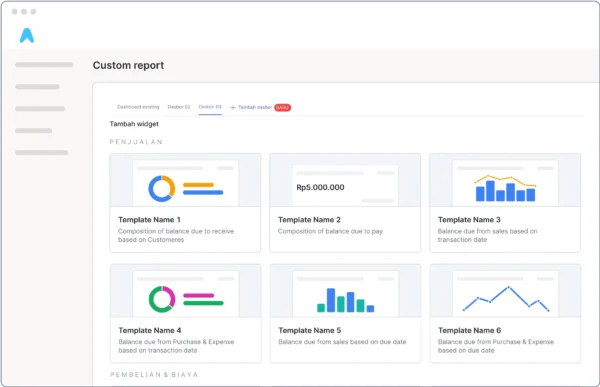600x387 pixels.
Task: Click the PENJUALAN section label
Action: pos(136,142)
